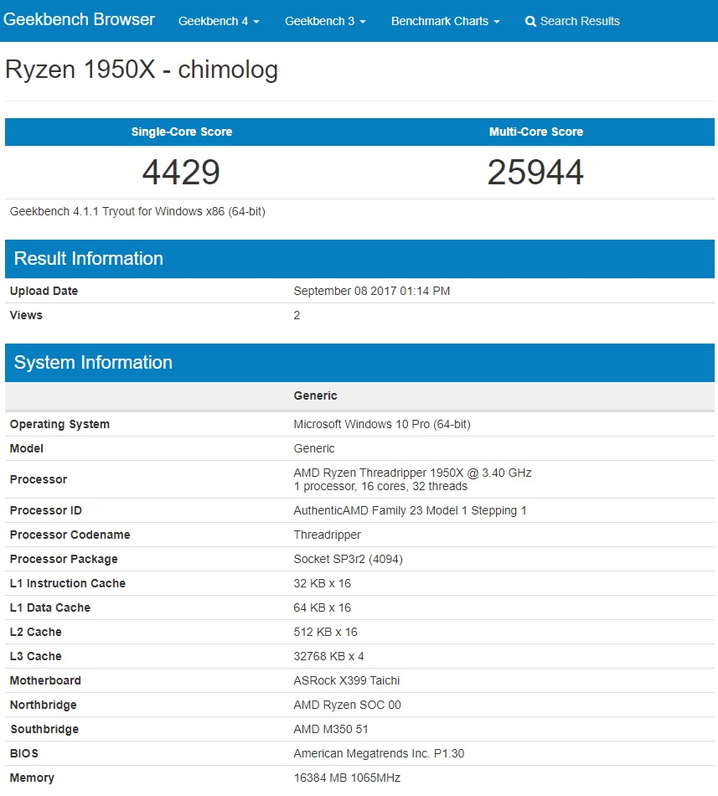Image resolution: width=718 pixels, height=796 pixels.
Task: Select Microsoft Windows 10 Pro (64-bit) text
Action: pos(382,424)
